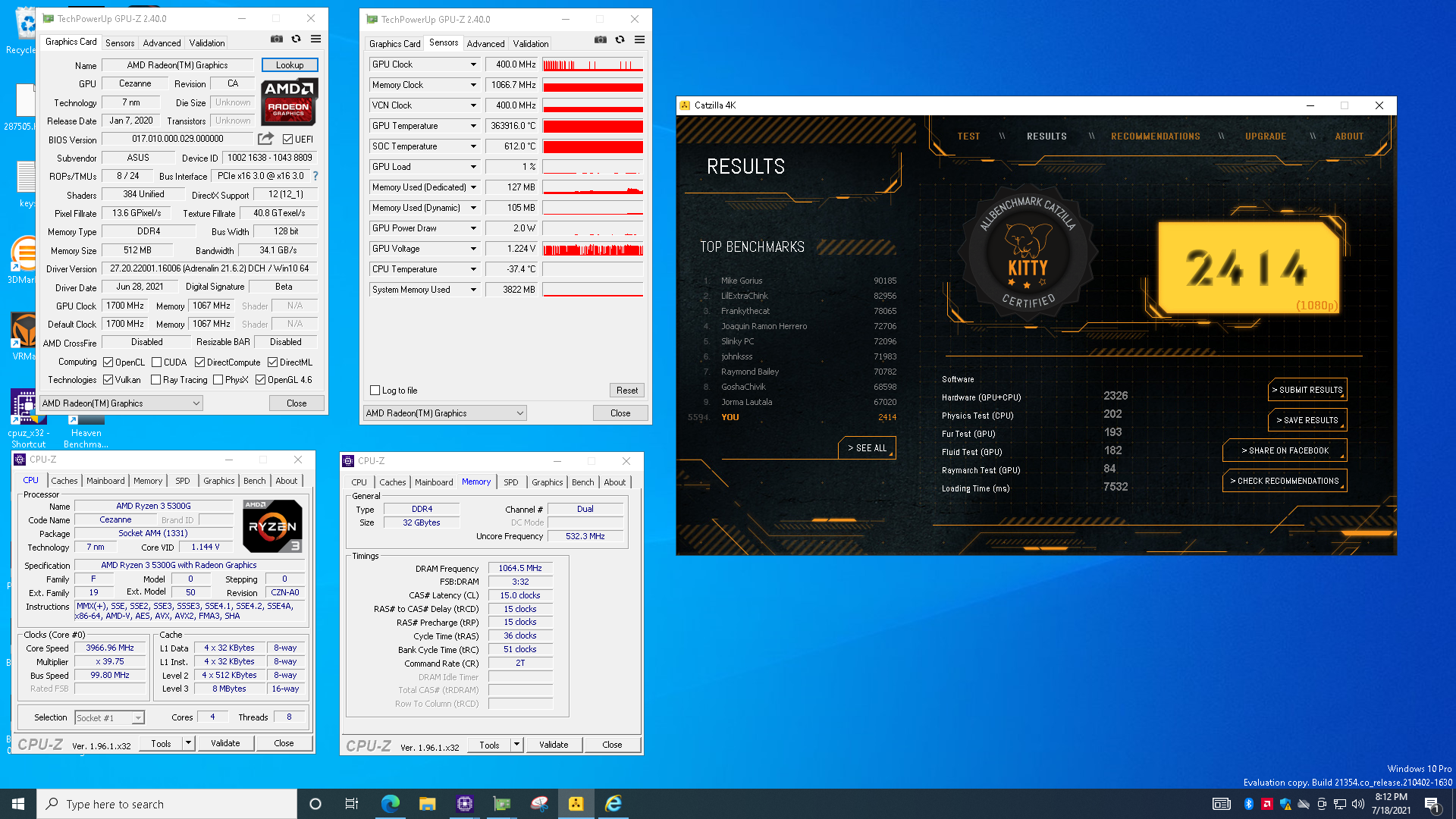Click SHARE ON FACEBOOK in Catzilla

pos(1285,450)
